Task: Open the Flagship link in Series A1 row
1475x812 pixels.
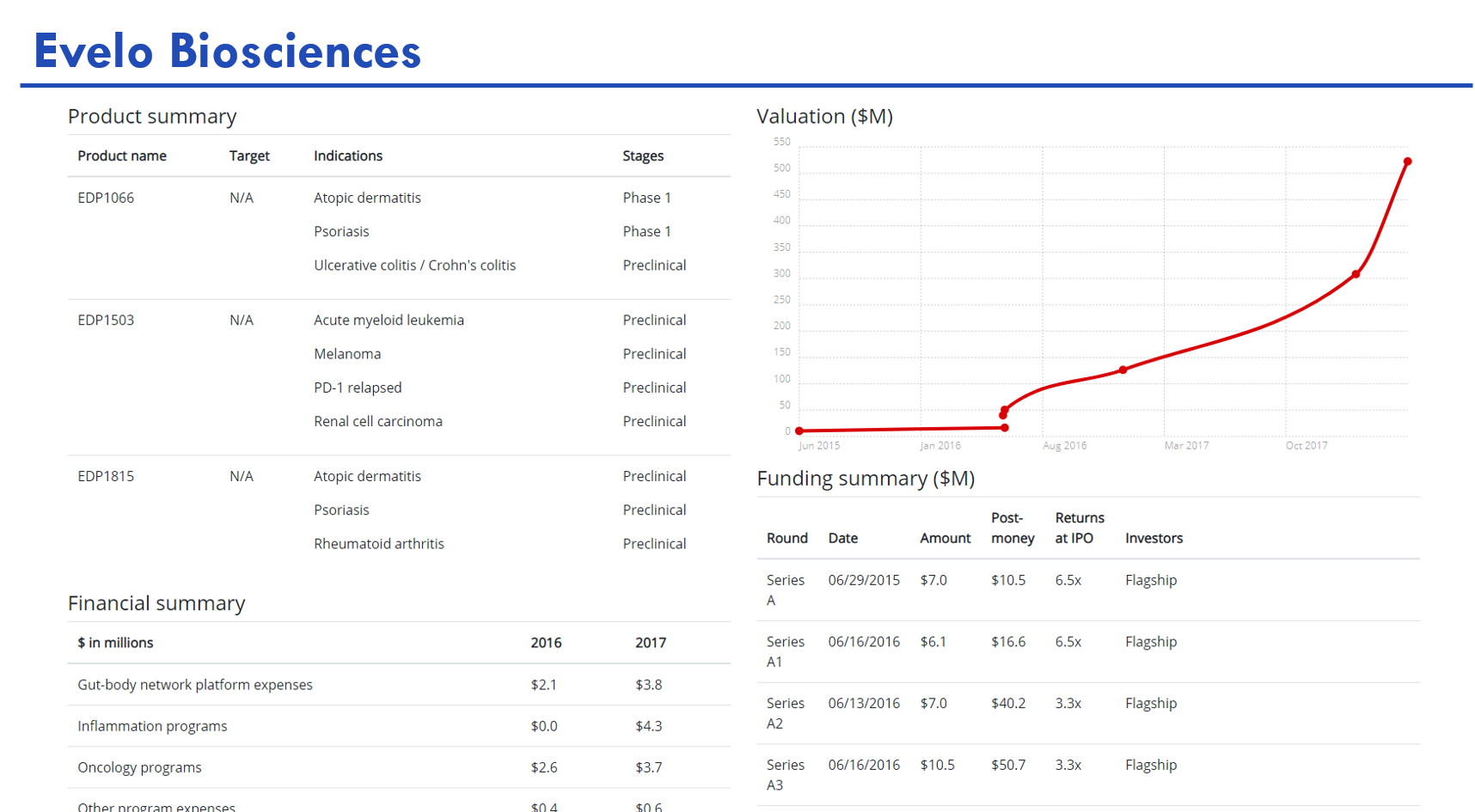Action: pos(1150,642)
